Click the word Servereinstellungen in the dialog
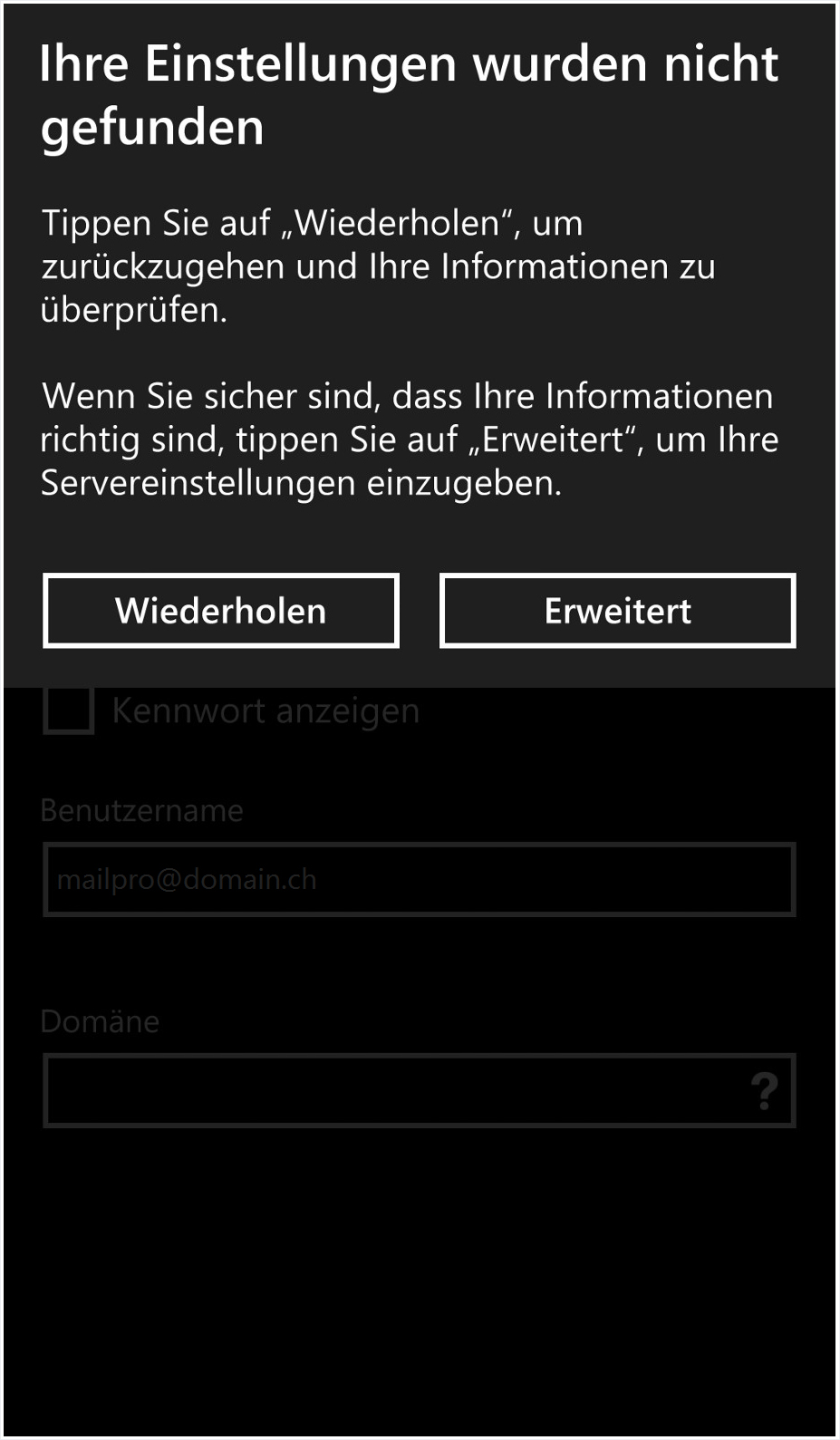840x1440 pixels. 199,483
